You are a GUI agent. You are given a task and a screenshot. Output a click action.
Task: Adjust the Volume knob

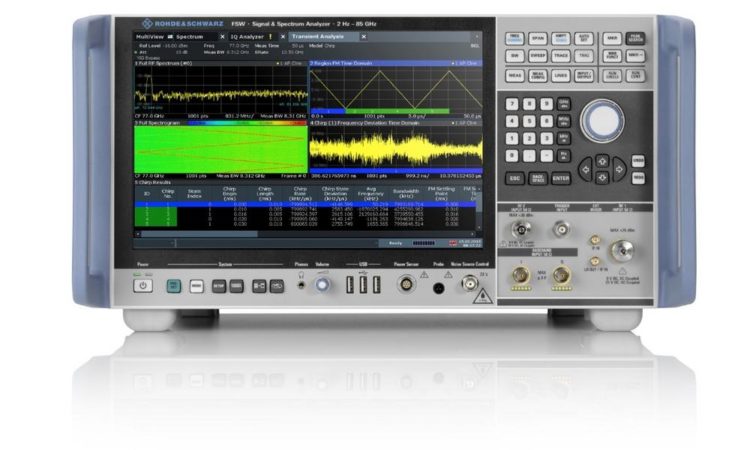[322, 285]
